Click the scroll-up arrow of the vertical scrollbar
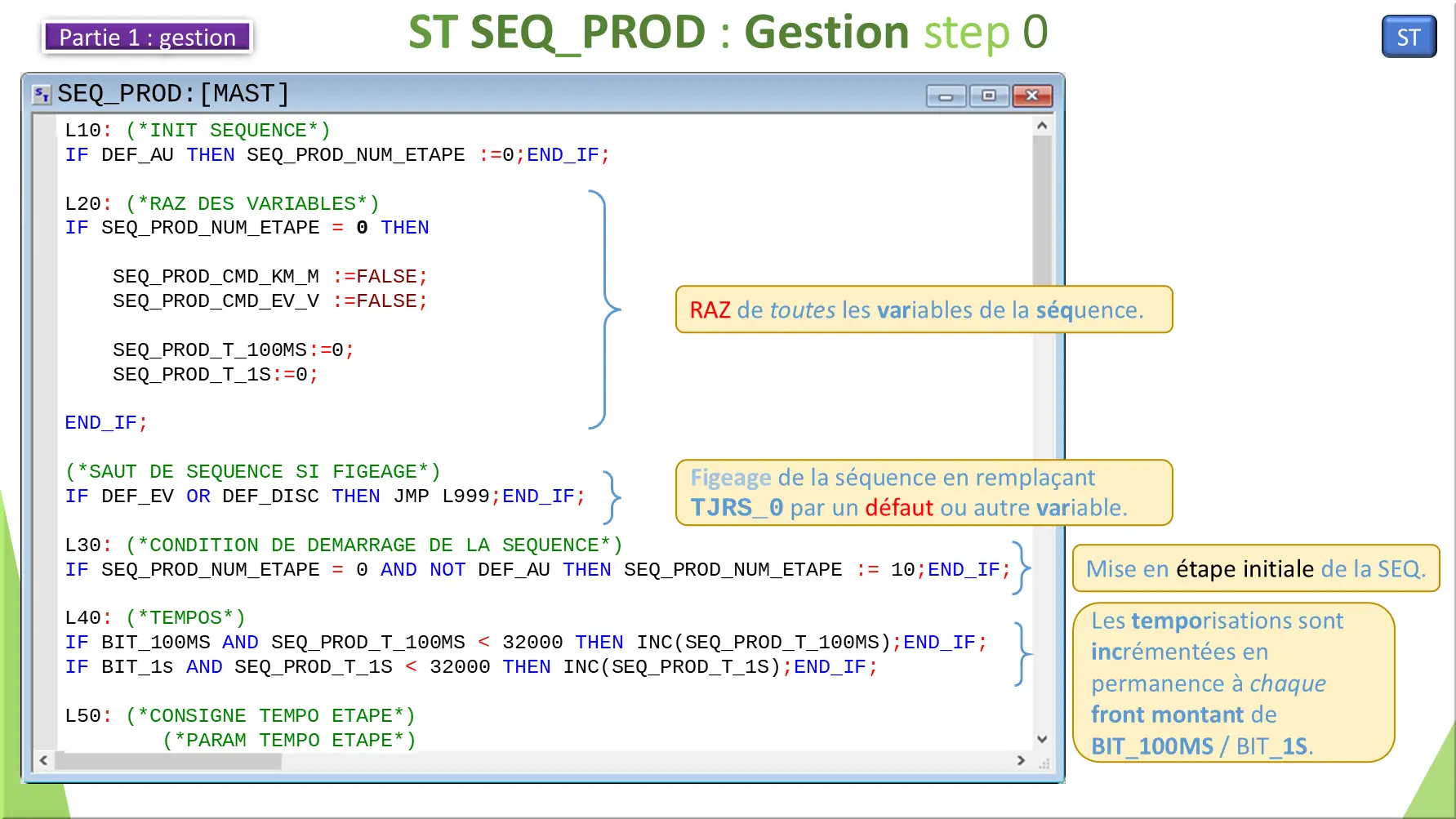This screenshot has width=1456, height=819. coord(1042,125)
